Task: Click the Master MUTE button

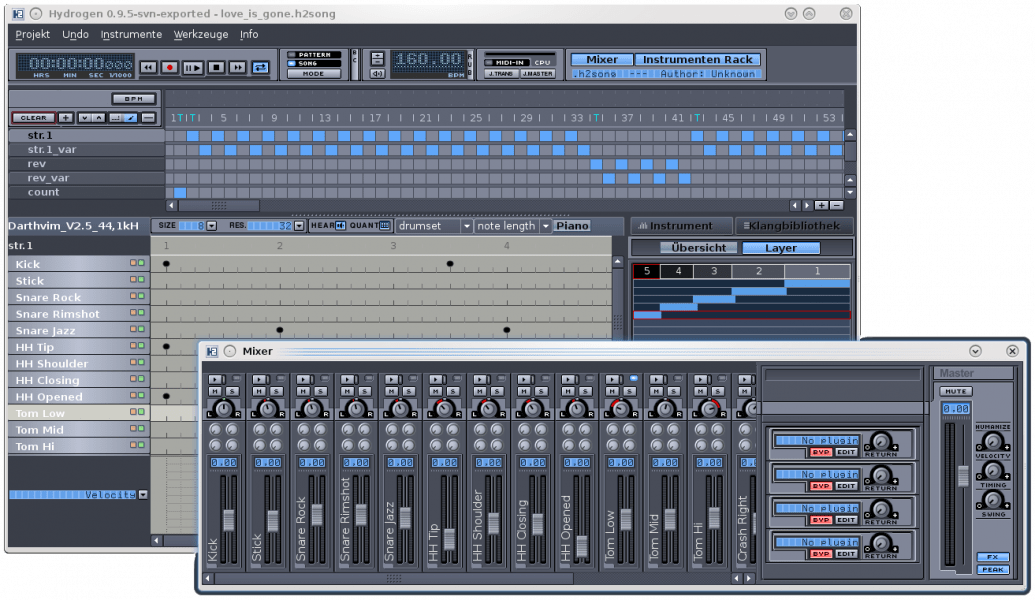Action: [955, 391]
